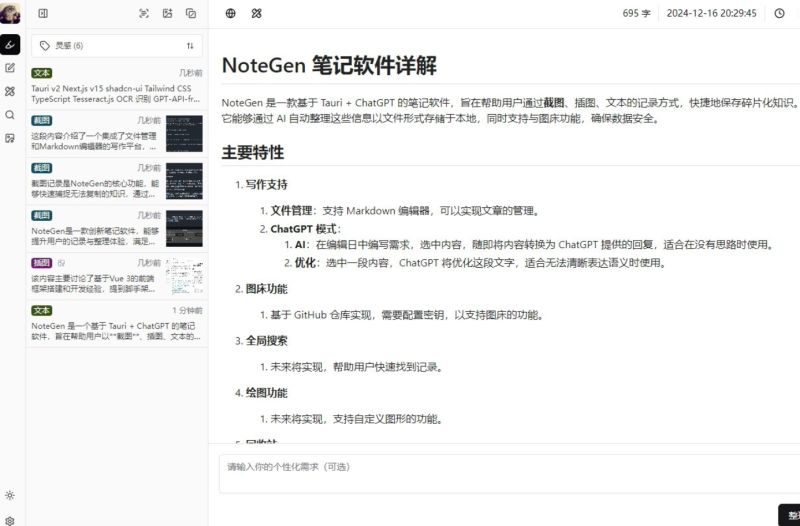800x526 pixels.
Task: Open the image hosting sidebar icon
Action: coord(10,138)
